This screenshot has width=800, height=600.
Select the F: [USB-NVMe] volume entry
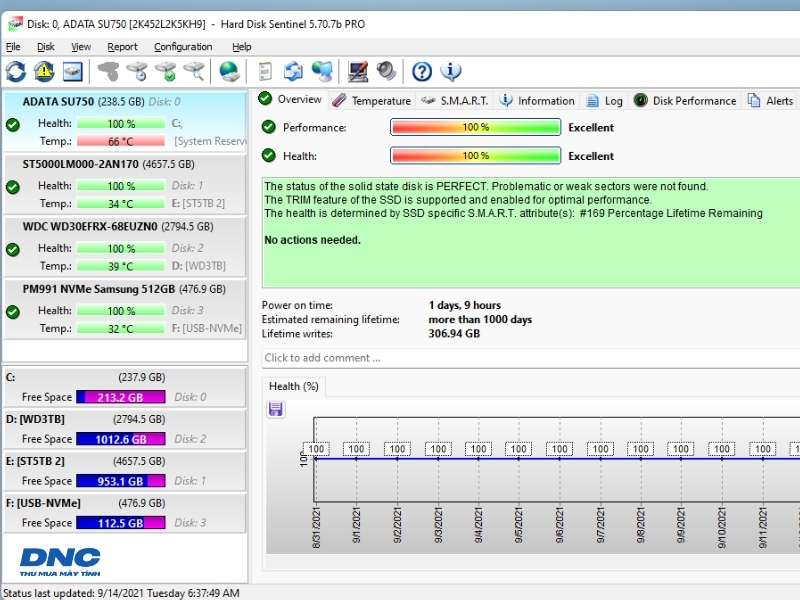125,512
